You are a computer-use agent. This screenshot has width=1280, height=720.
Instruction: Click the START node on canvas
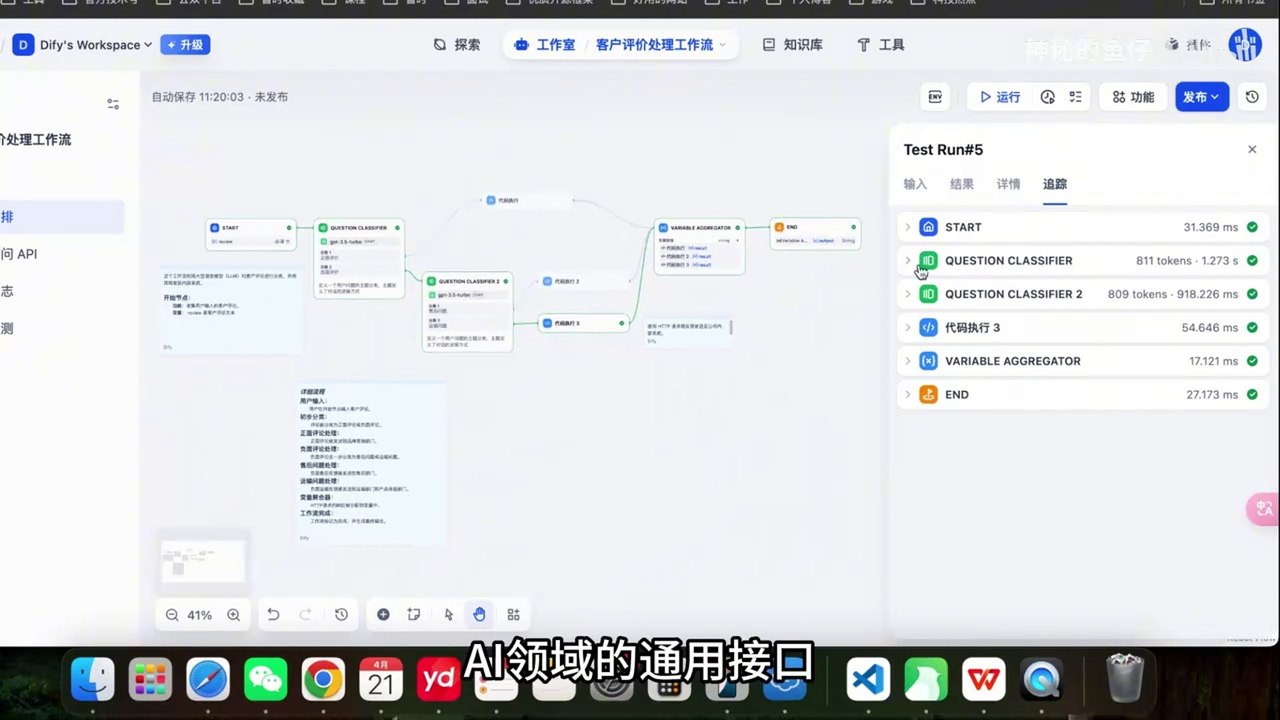tap(251, 234)
